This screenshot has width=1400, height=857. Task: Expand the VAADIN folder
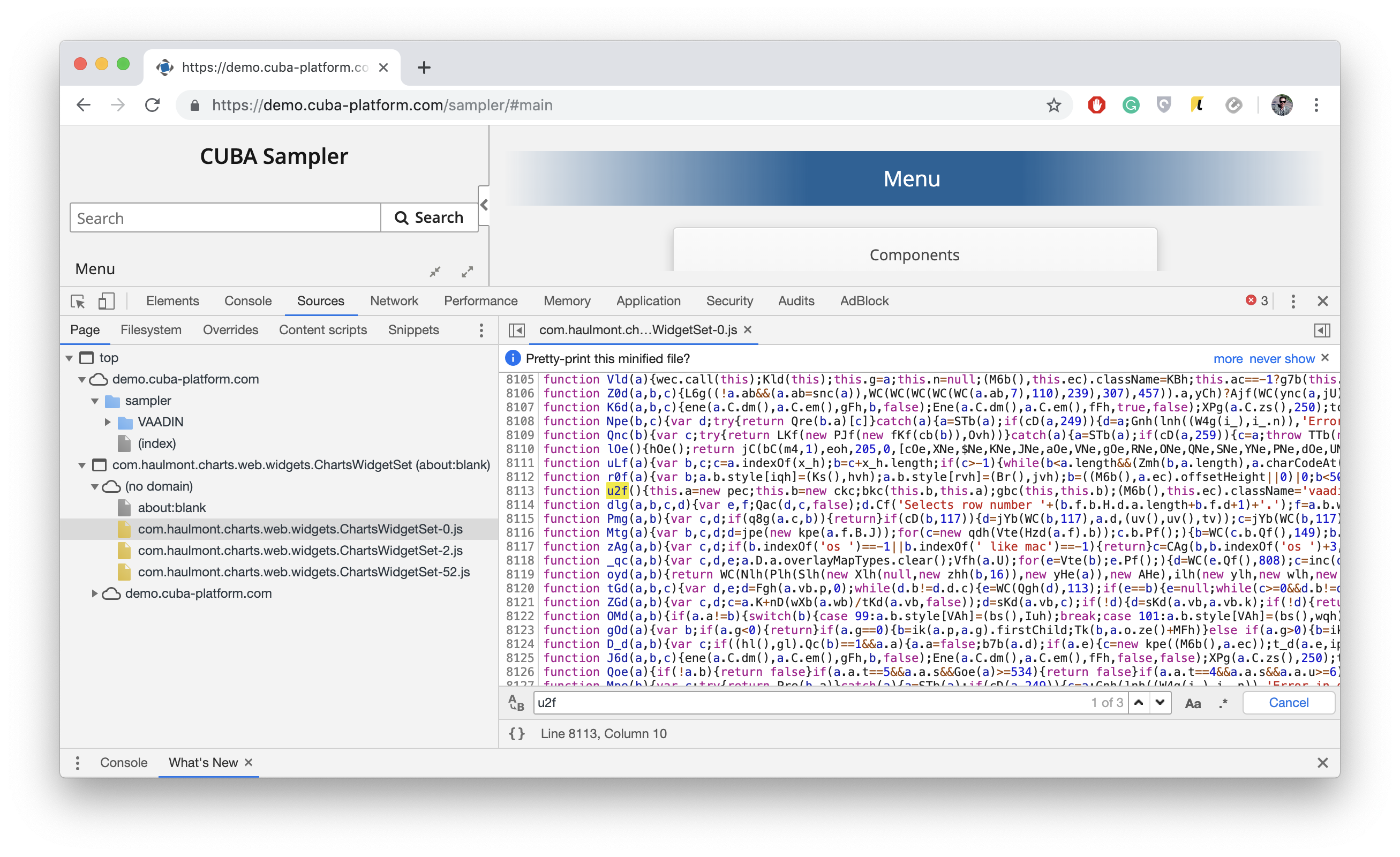[108, 422]
